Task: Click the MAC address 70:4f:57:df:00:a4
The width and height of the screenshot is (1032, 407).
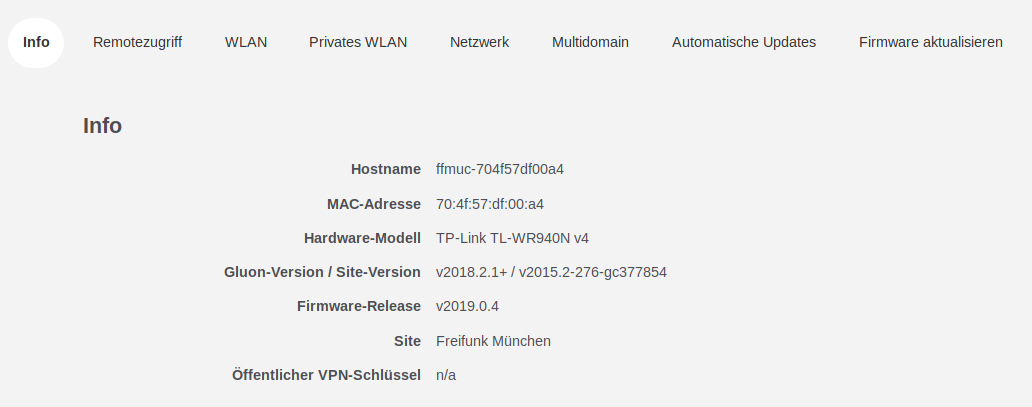Action: (x=490, y=204)
